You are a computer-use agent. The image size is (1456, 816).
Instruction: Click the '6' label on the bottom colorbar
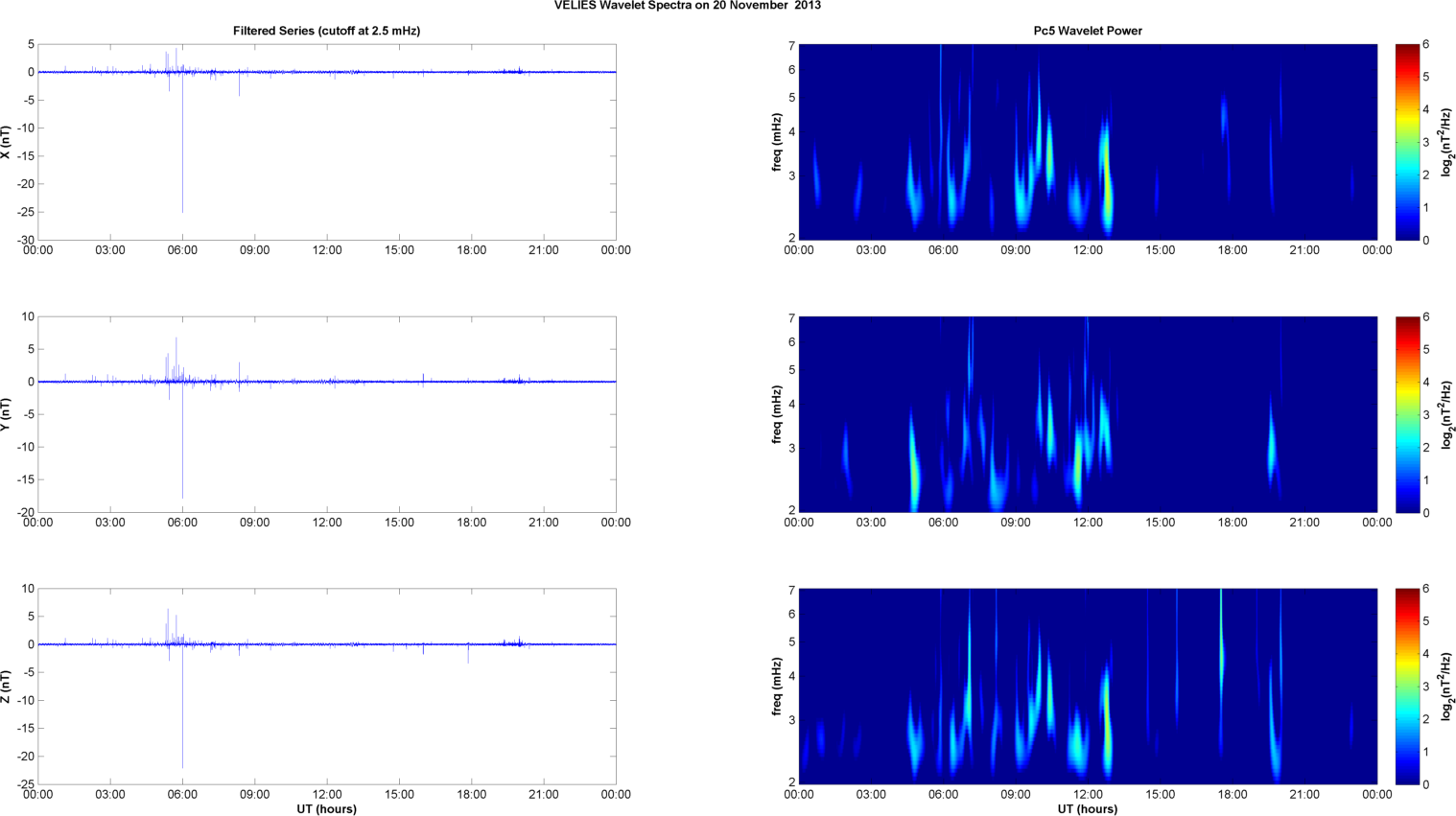tap(1426, 589)
